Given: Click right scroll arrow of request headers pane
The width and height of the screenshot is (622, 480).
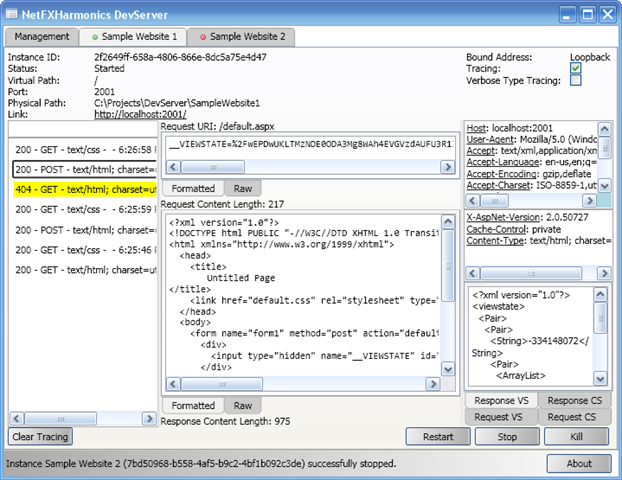Looking at the screenshot, I should coord(589,200).
